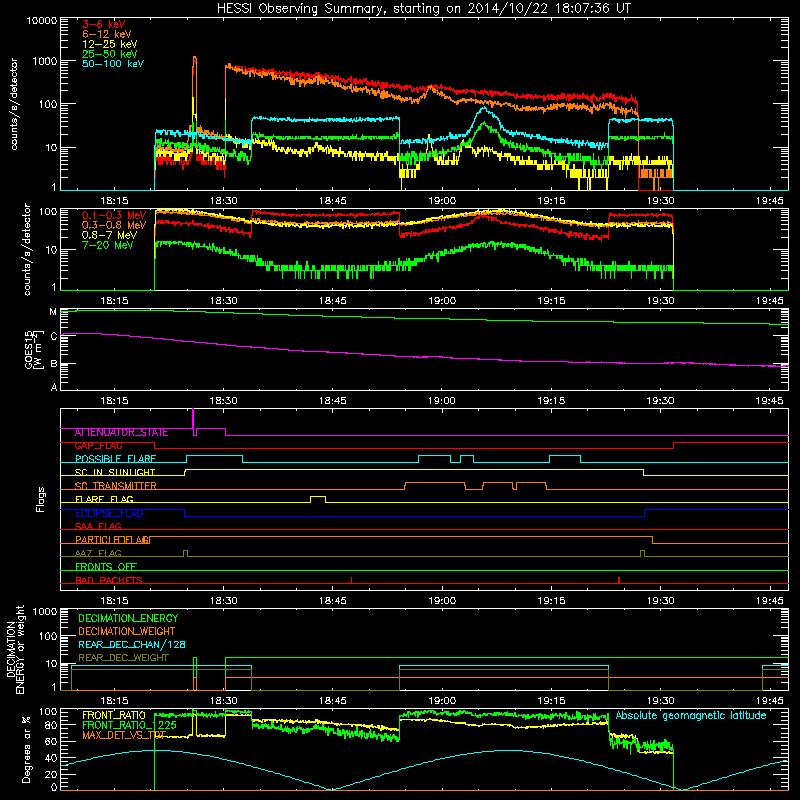This screenshot has height=800, width=800.
Task: Select the DECIMATION_WEIGHT legend label
Action: pyautogui.click(x=127, y=631)
